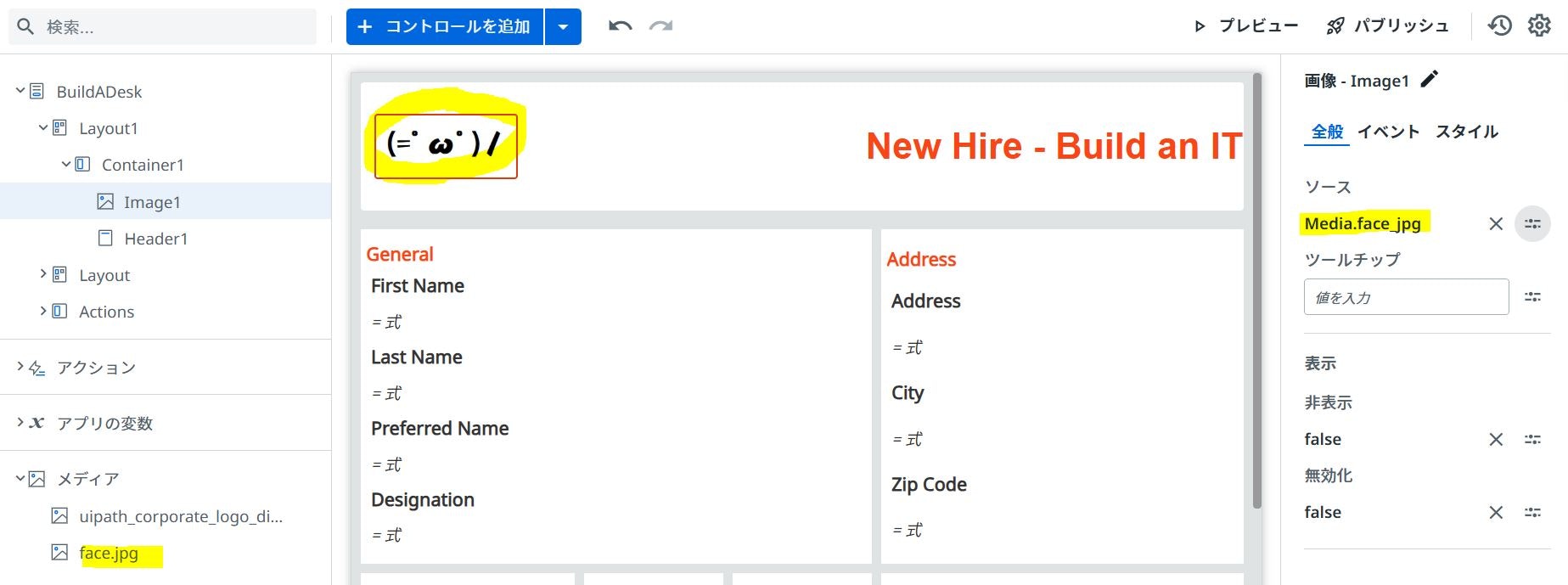Click the search magnifier icon

click(25, 27)
